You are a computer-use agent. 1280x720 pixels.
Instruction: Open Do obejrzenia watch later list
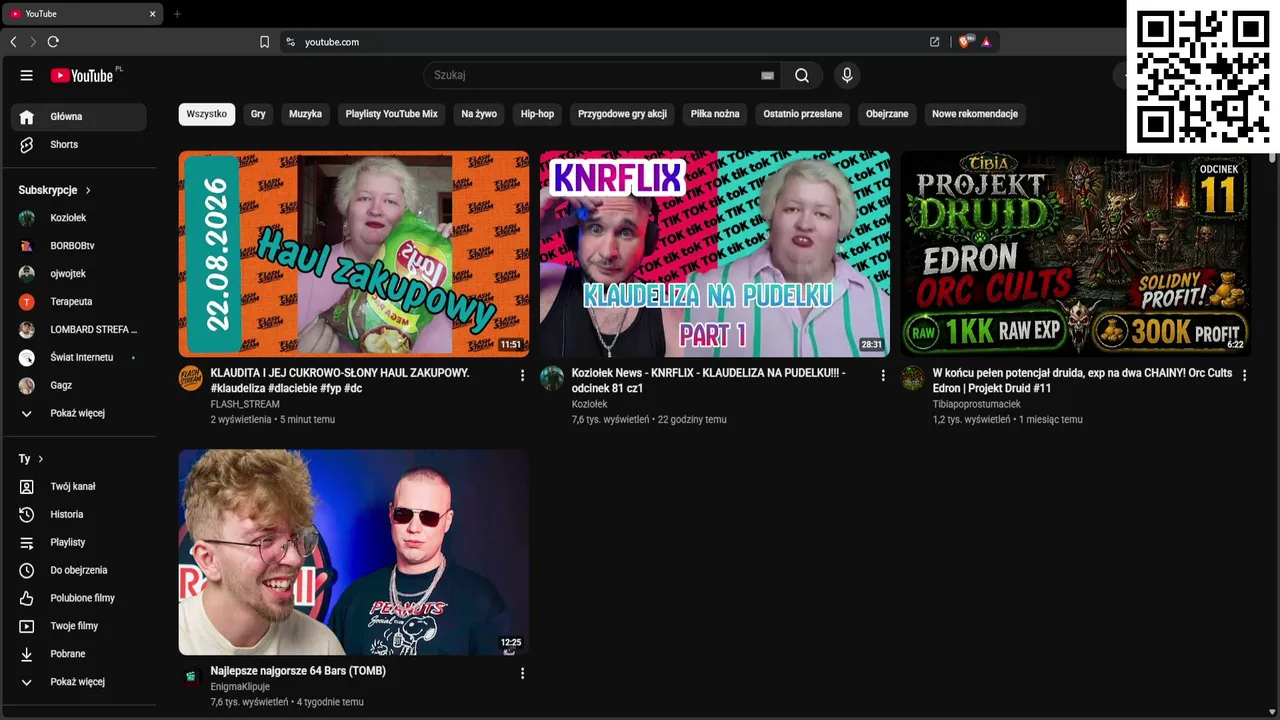tap(79, 571)
